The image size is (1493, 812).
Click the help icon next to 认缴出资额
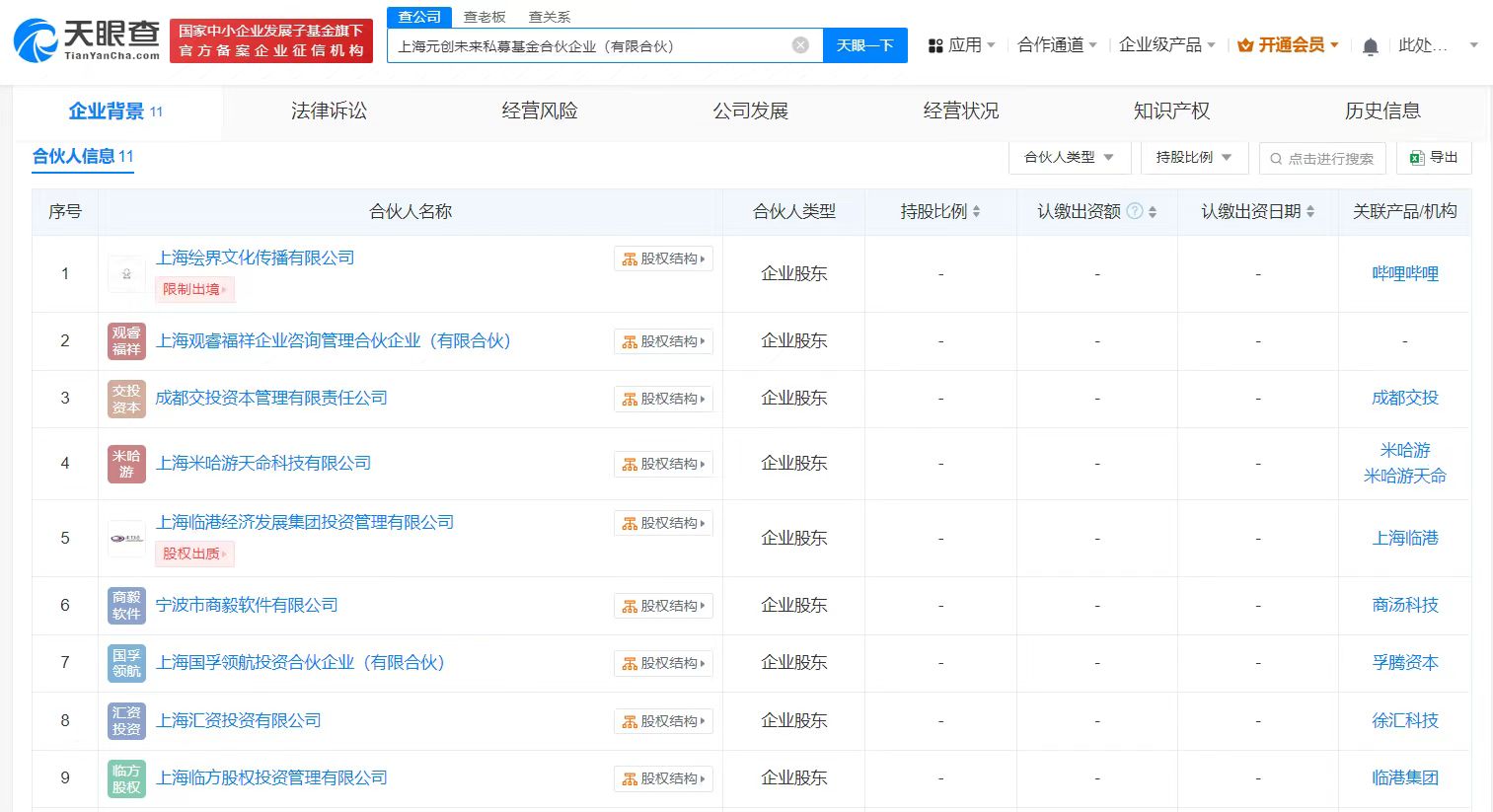click(1135, 211)
